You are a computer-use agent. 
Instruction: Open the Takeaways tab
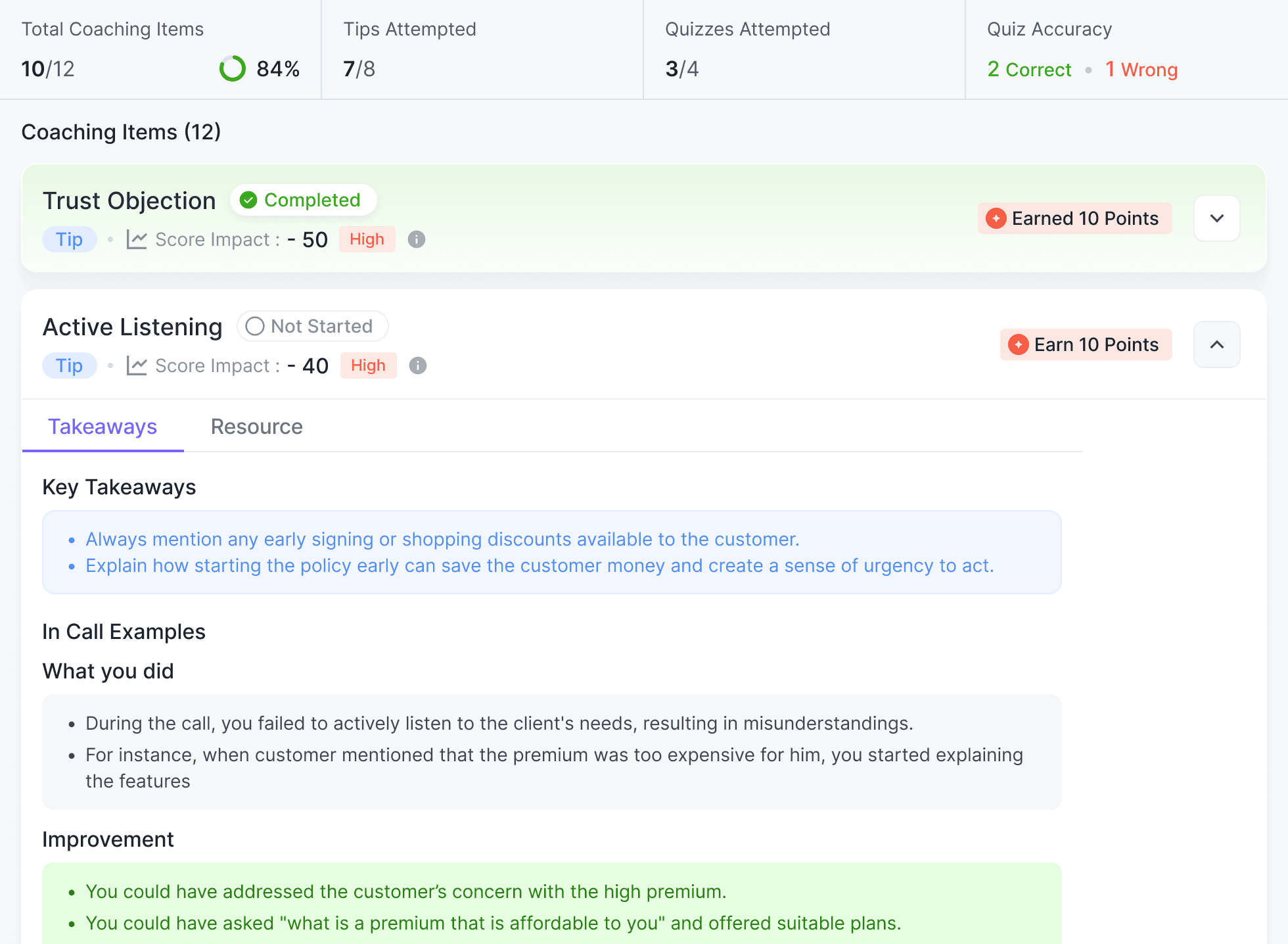(103, 427)
